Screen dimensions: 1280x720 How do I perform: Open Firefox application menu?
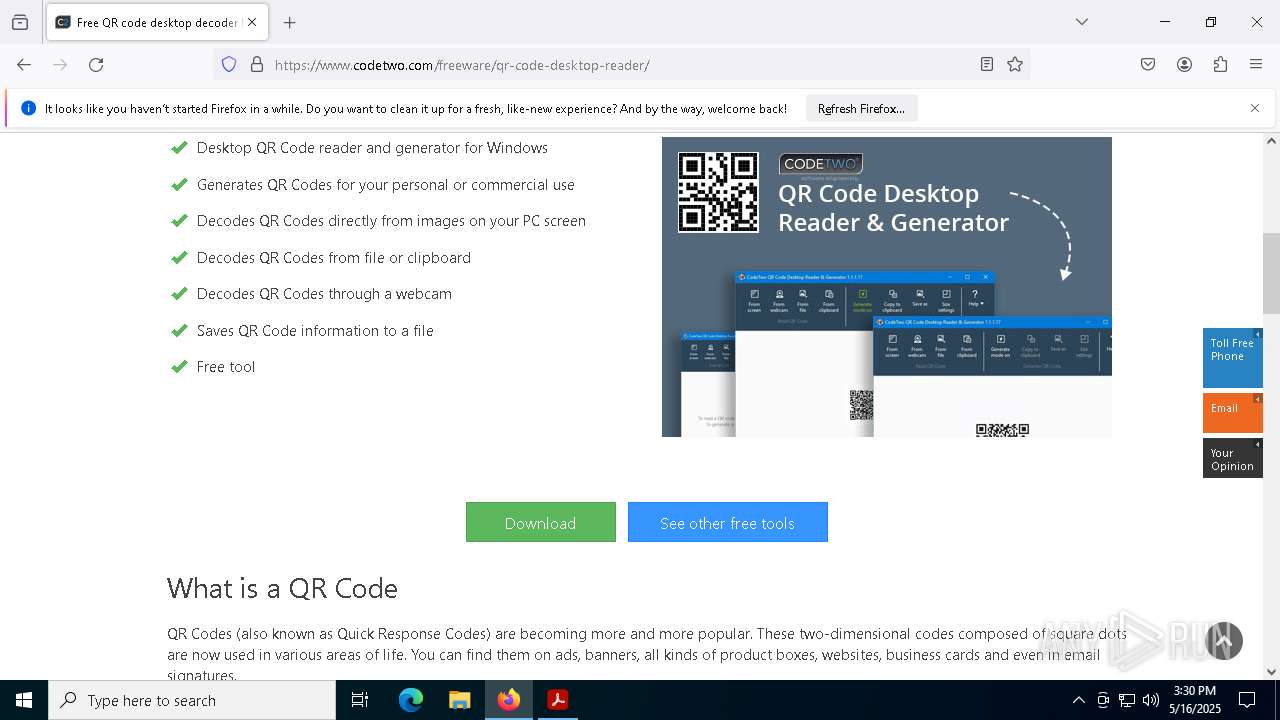(x=1256, y=65)
